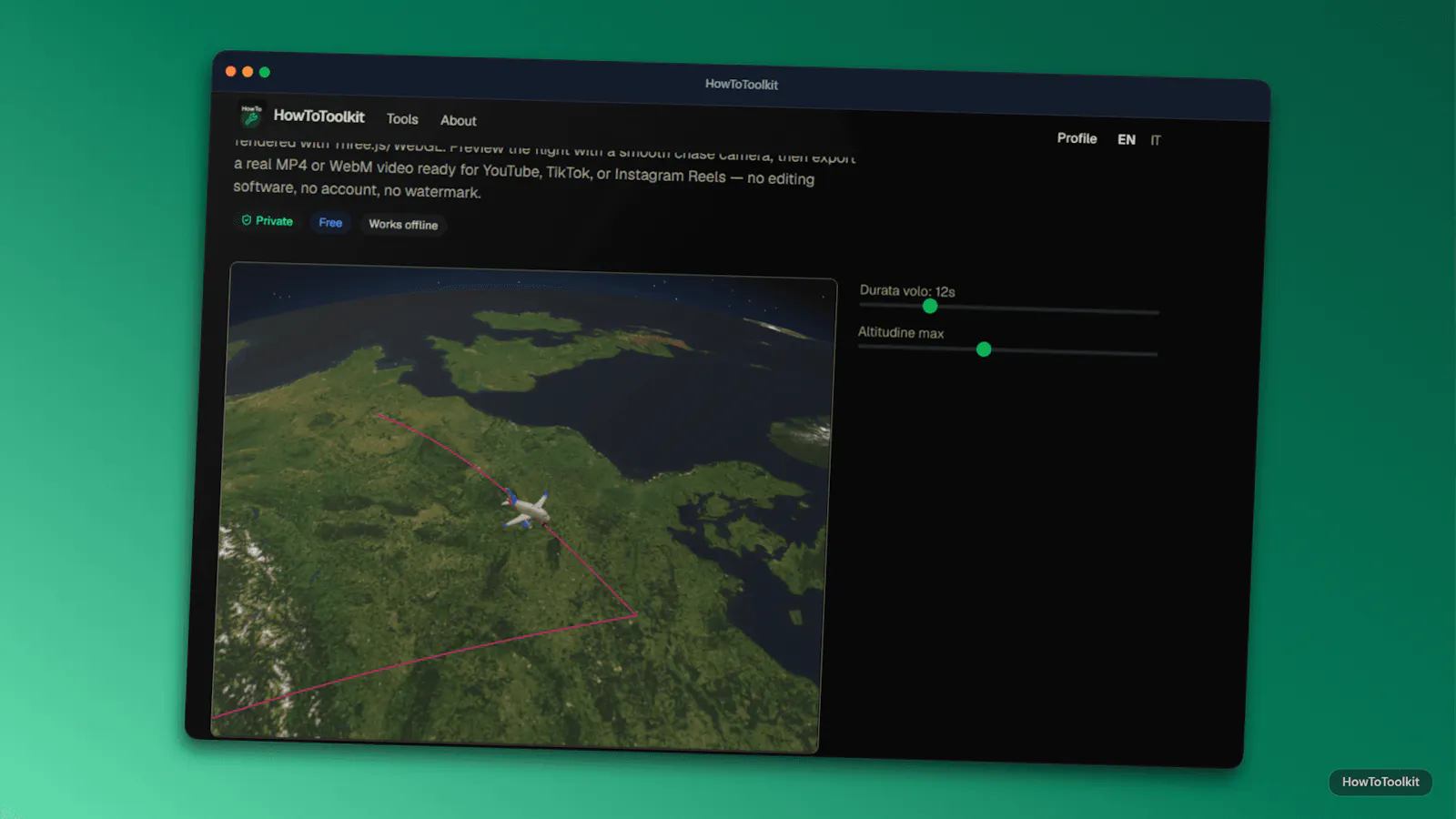
Task: Click the HowToToolkit logo icon
Action: coord(251,115)
